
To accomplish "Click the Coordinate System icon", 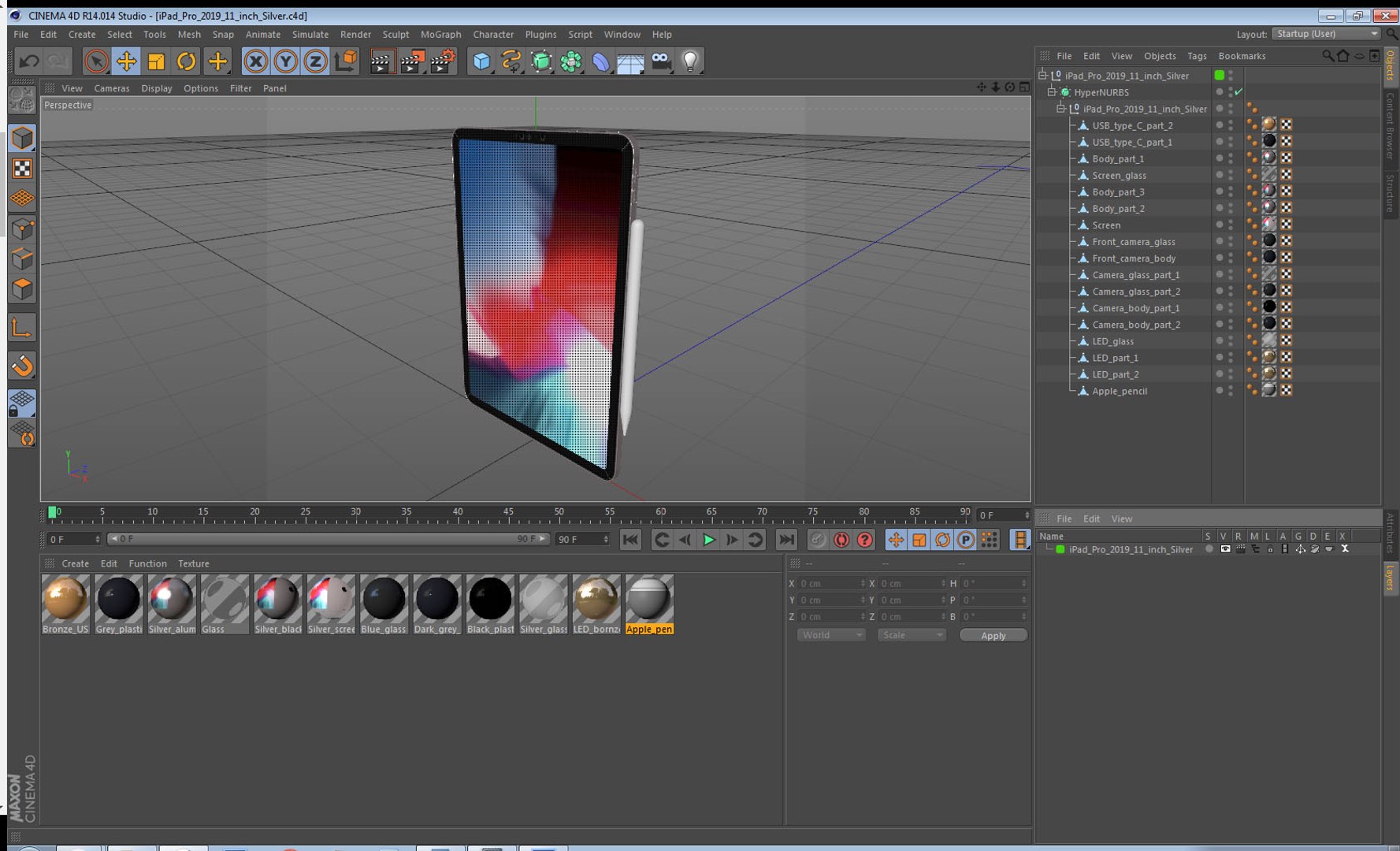I will [345, 61].
